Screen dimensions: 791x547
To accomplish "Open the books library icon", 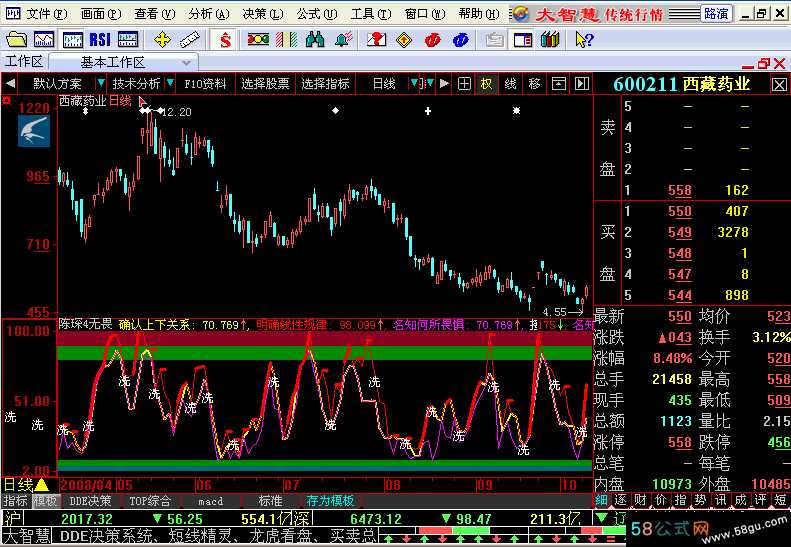I will click(x=550, y=39).
